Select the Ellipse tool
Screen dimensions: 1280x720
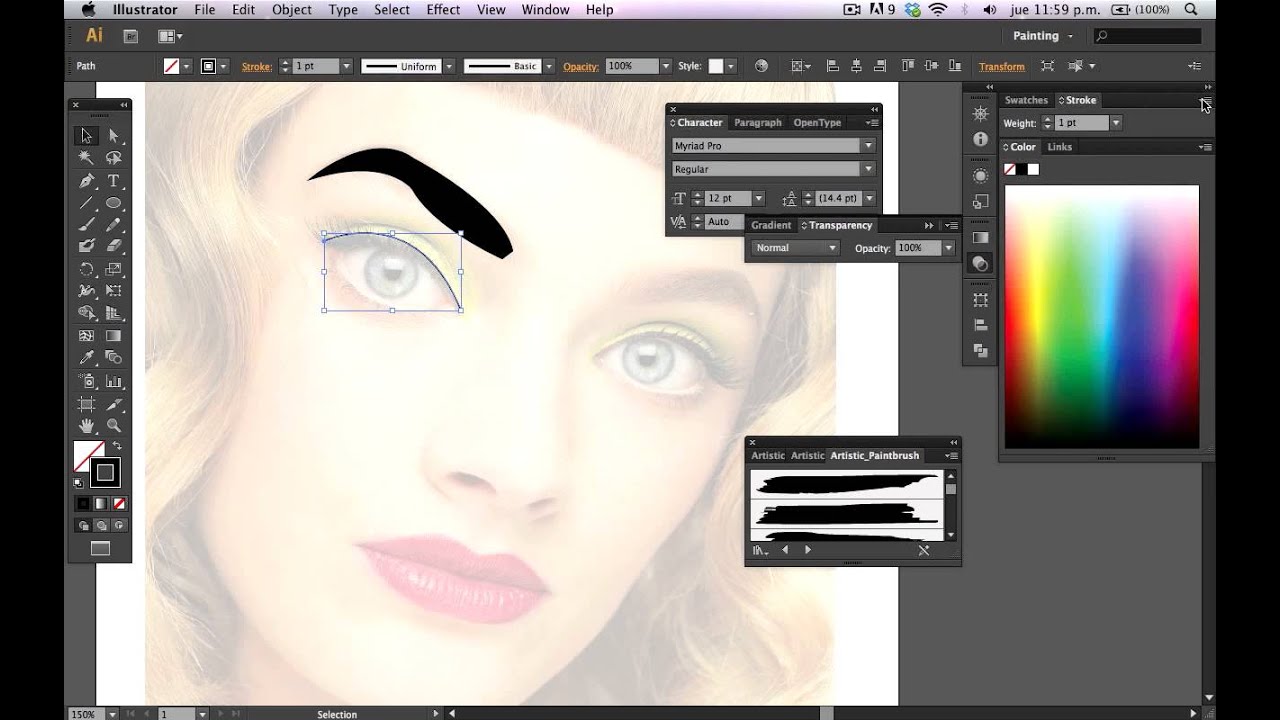113,203
